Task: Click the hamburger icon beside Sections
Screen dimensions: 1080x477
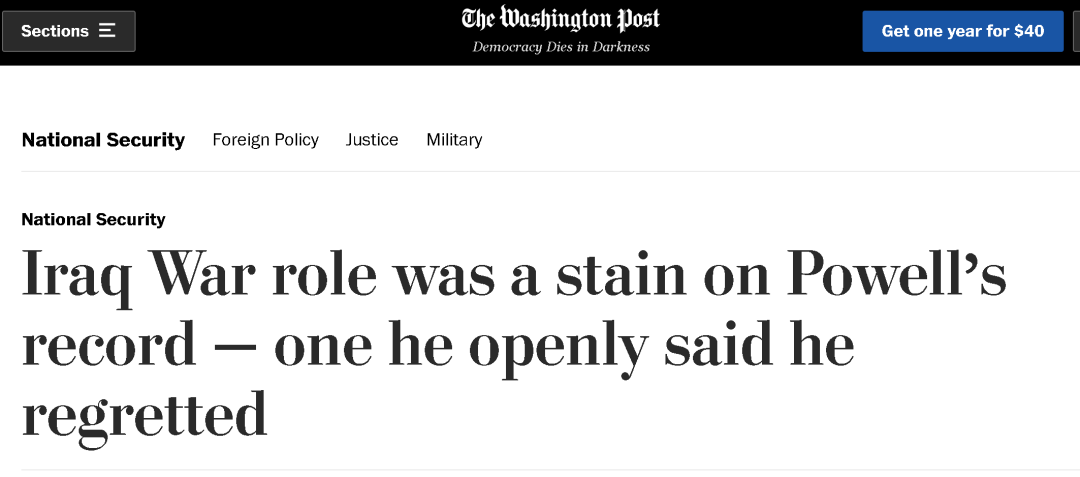Action: [x=107, y=31]
